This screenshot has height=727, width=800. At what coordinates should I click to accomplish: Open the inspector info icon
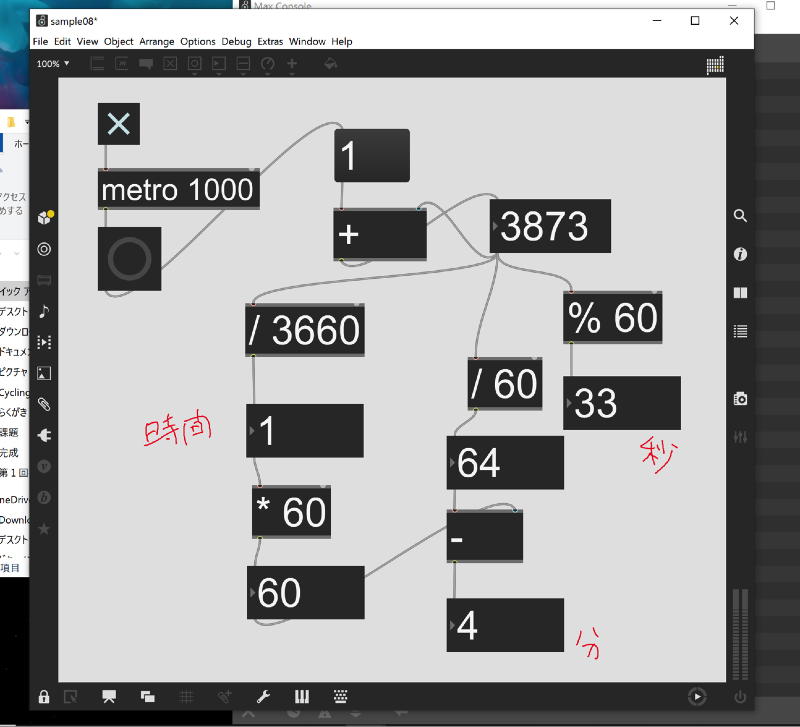(x=740, y=254)
